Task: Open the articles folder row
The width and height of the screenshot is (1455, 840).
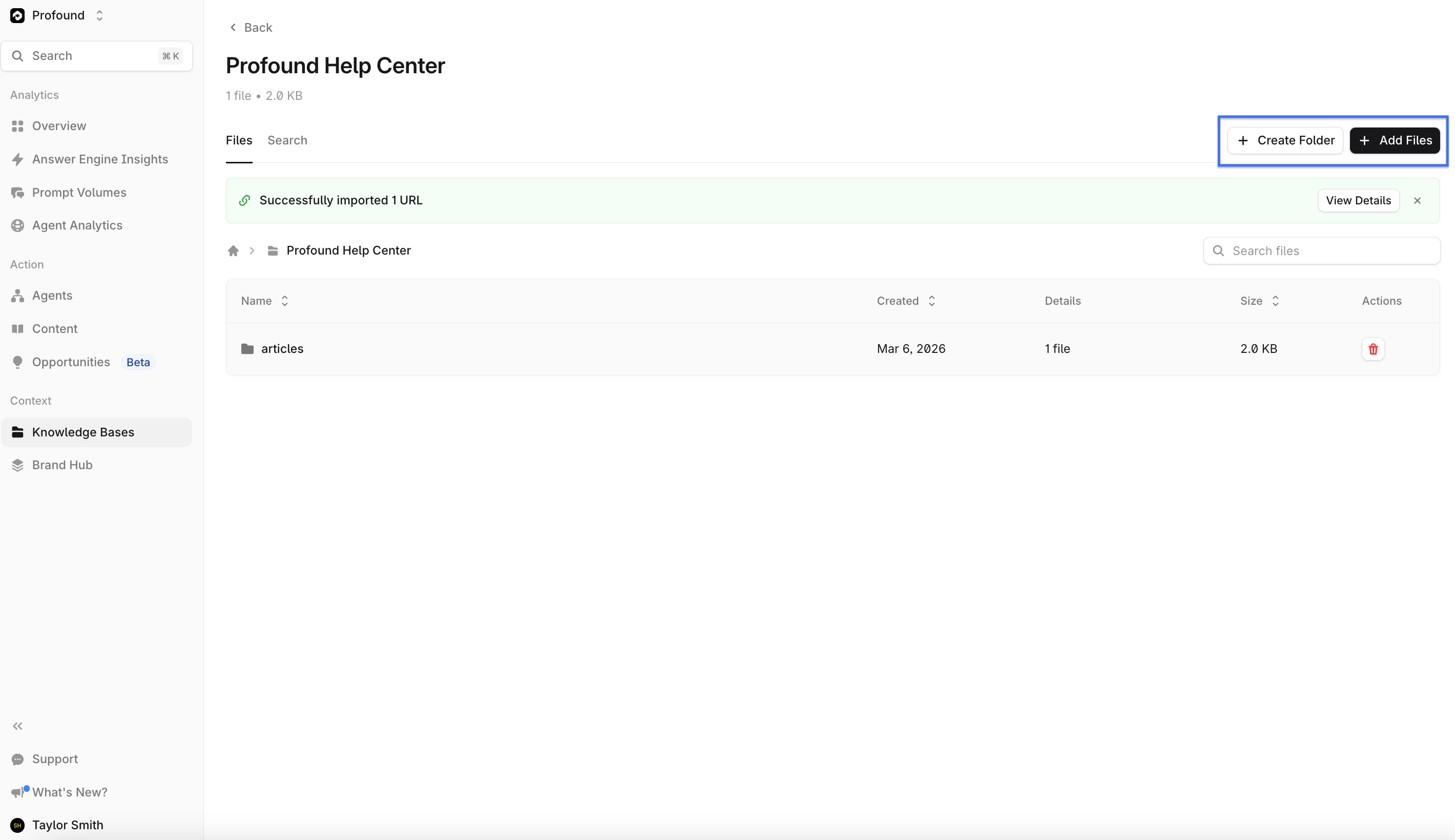Action: (833, 349)
